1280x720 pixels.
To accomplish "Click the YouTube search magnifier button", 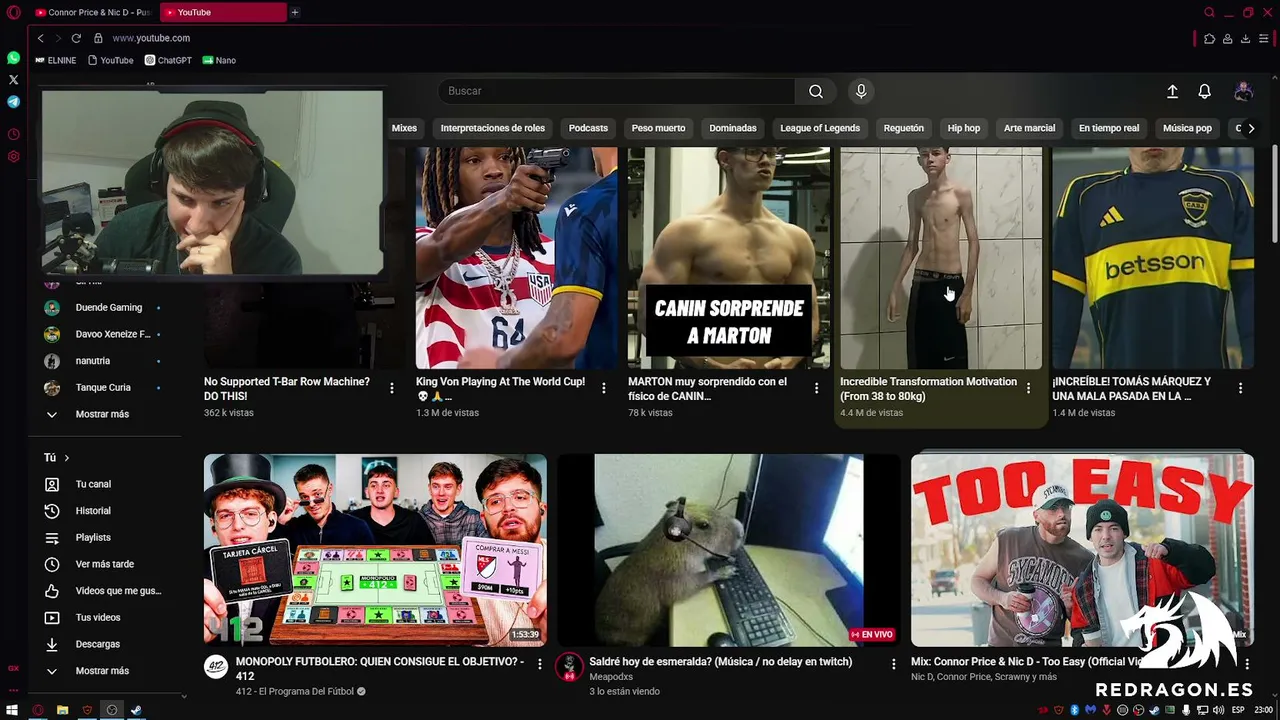I will (816, 91).
